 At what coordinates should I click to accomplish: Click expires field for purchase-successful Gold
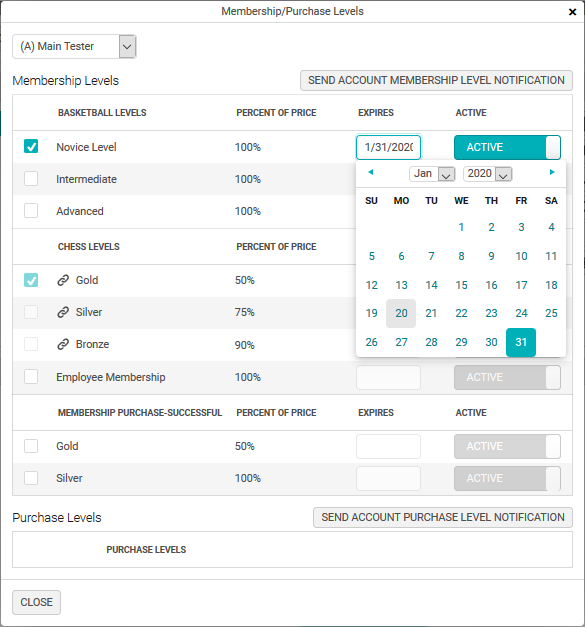pyautogui.click(x=388, y=446)
